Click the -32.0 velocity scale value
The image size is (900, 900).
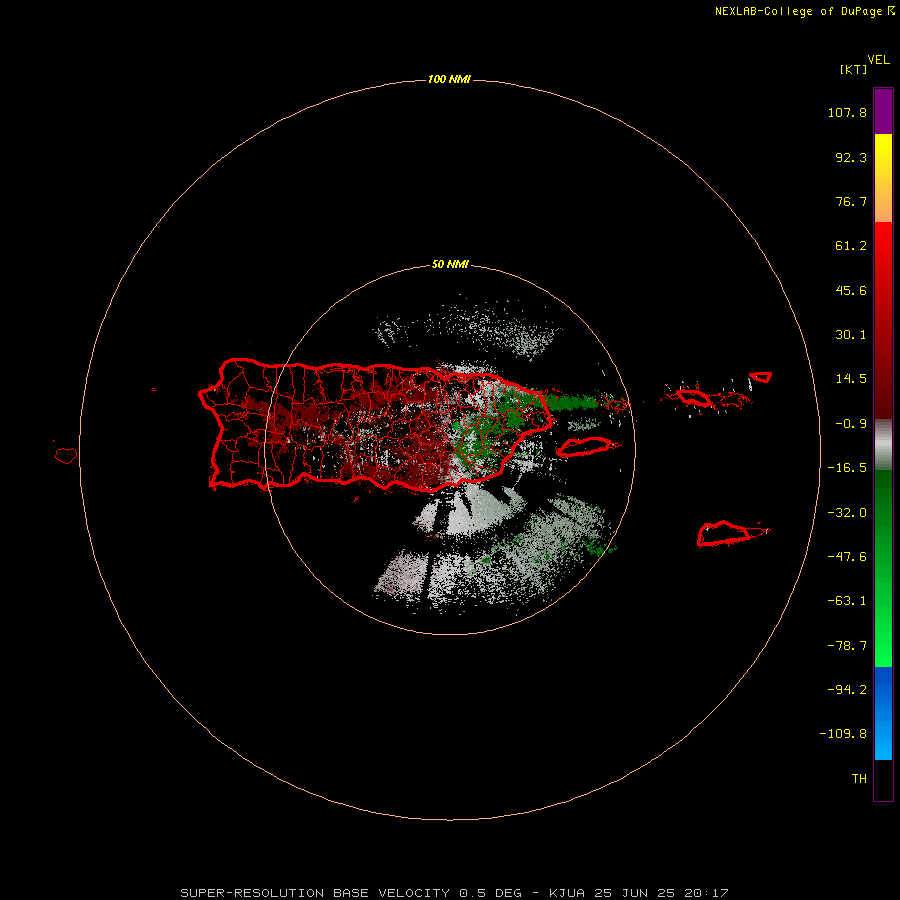pos(847,513)
